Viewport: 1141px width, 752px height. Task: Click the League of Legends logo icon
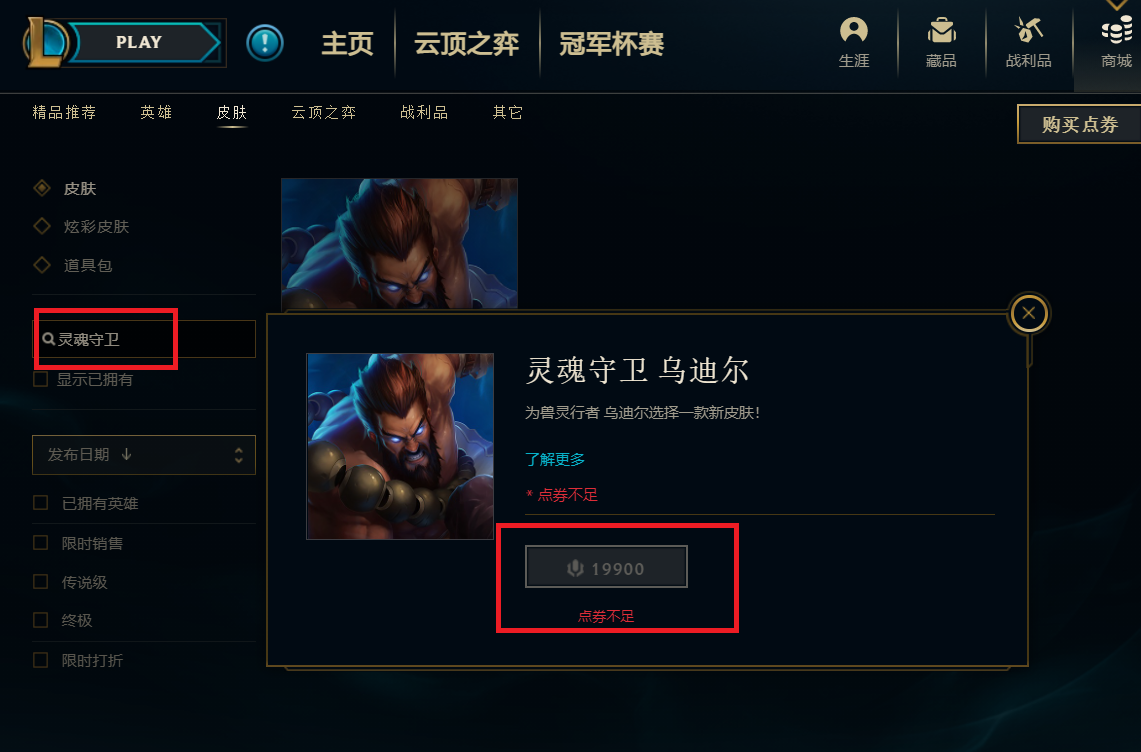(x=45, y=42)
